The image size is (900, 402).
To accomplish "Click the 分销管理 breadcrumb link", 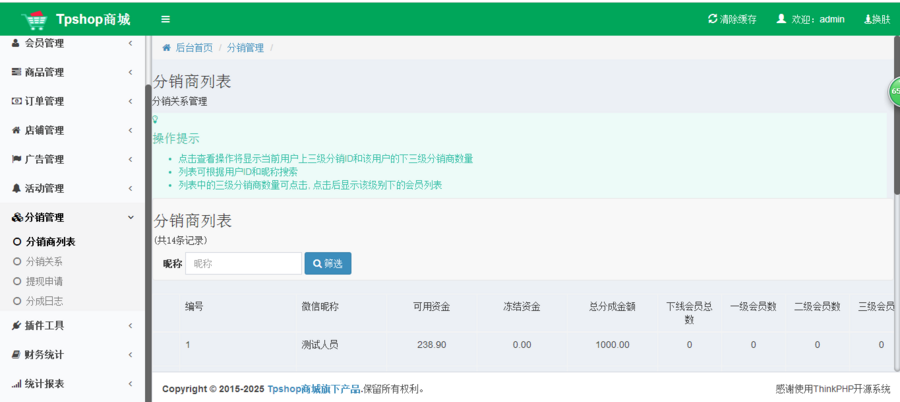I will pos(246,48).
